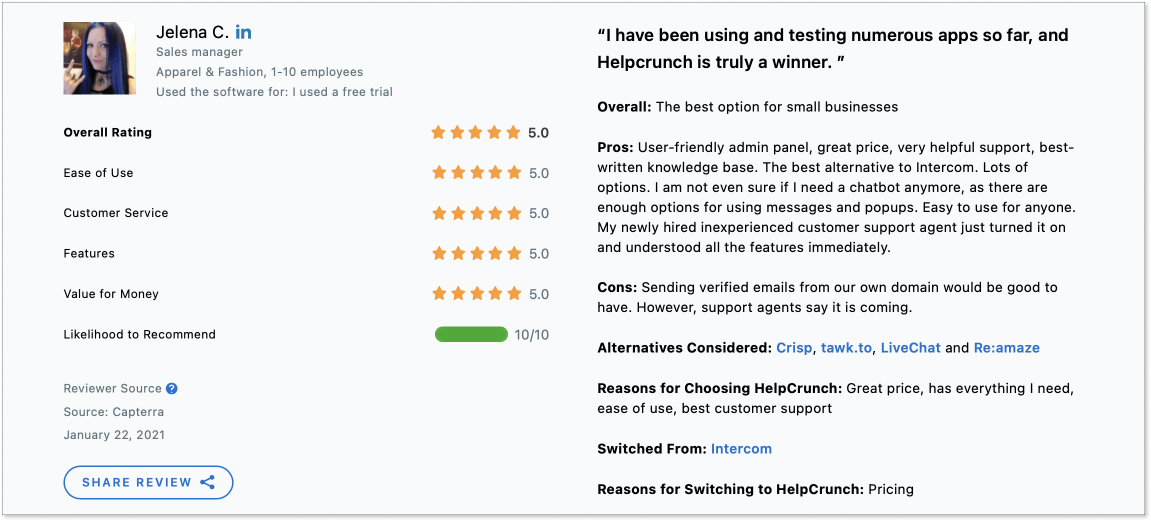The image size is (1151, 521).
Task: Open the tawk.to alternative link
Action: click(x=846, y=348)
